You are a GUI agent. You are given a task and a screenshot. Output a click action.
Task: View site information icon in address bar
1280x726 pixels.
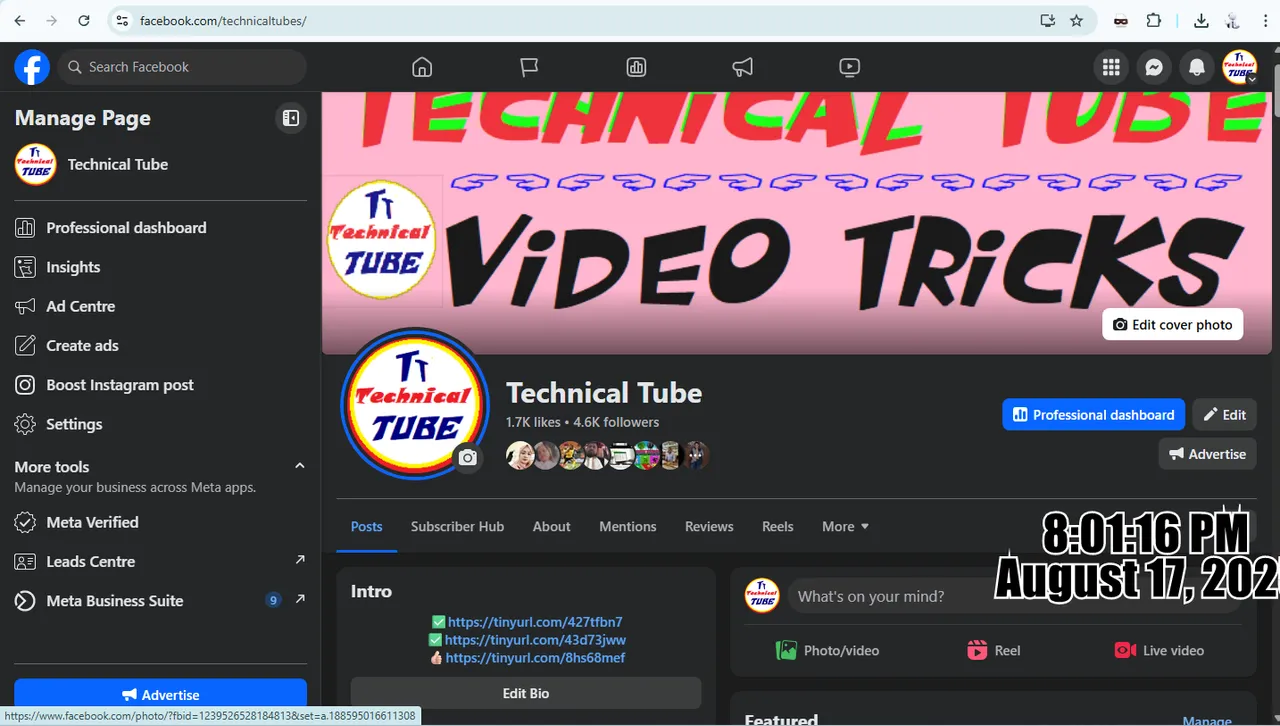click(x=122, y=20)
